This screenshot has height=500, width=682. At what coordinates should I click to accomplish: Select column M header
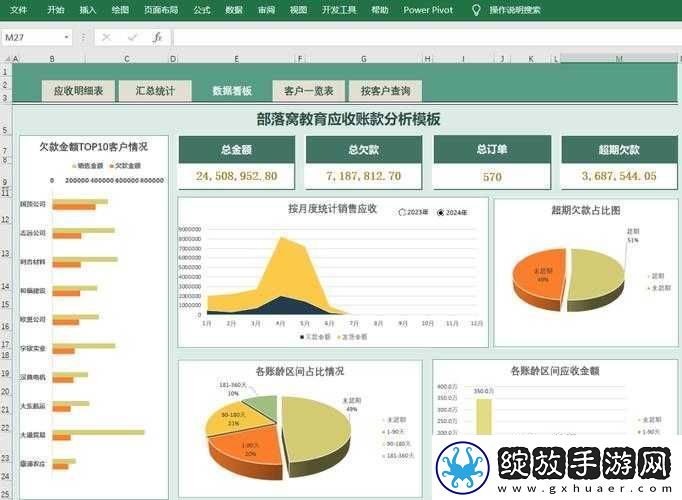tap(619, 59)
